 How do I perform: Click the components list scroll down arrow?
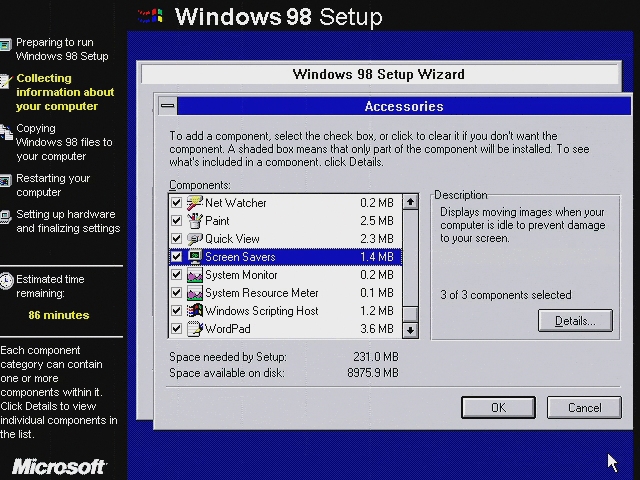point(411,330)
